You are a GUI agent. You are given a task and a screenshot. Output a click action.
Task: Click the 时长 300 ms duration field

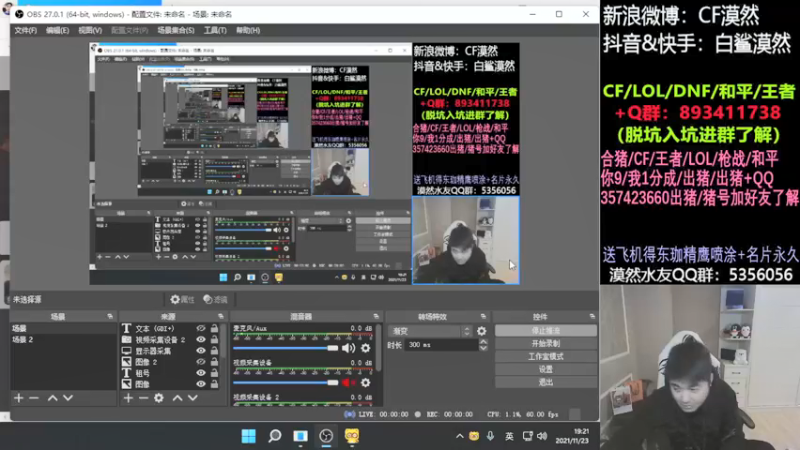(442, 345)
